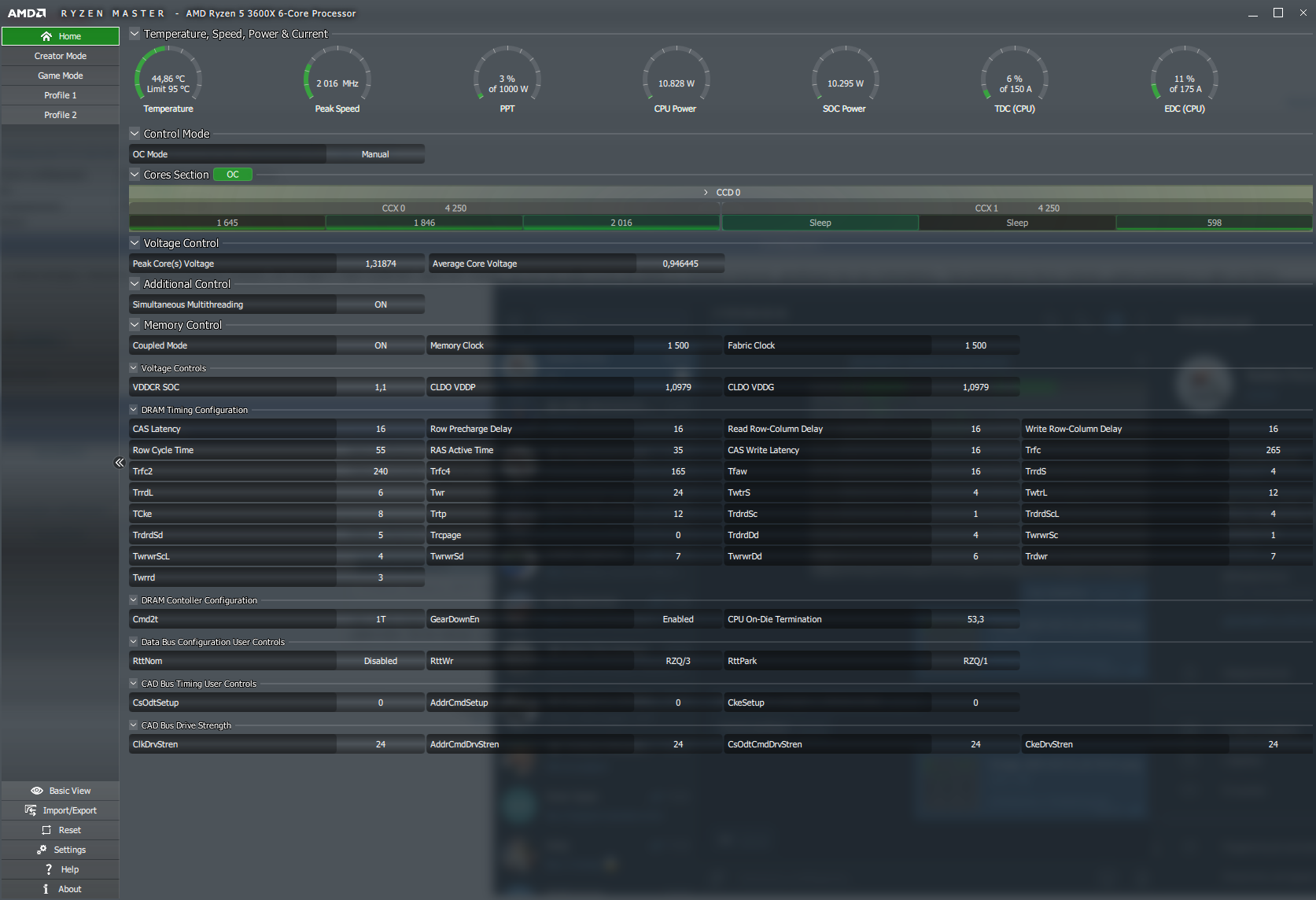This screenshot has height=900, width=1316.
Task: Open Help page
Action: 61,869
